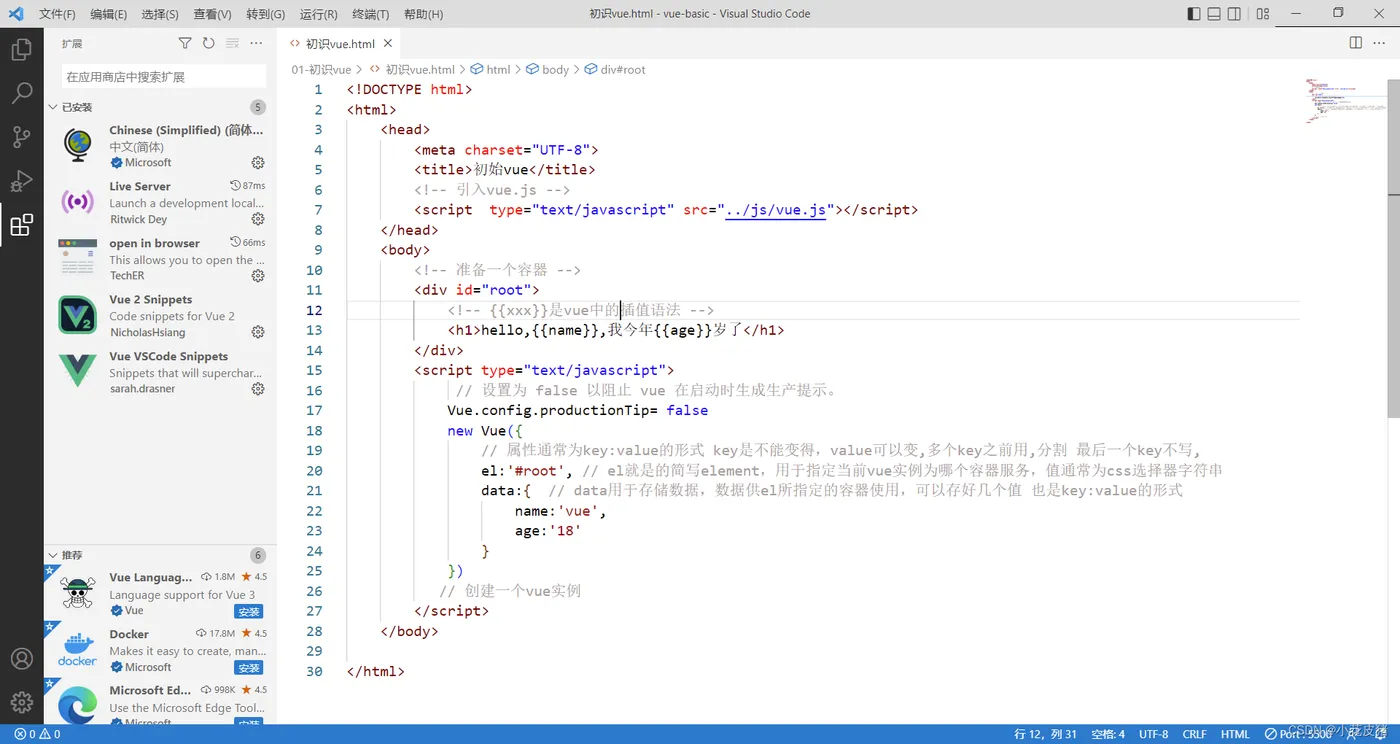This screenshot has width=1400, height=744.
Task: Select the Vue 2 Snippets extension icon
Action: [78, 315]
